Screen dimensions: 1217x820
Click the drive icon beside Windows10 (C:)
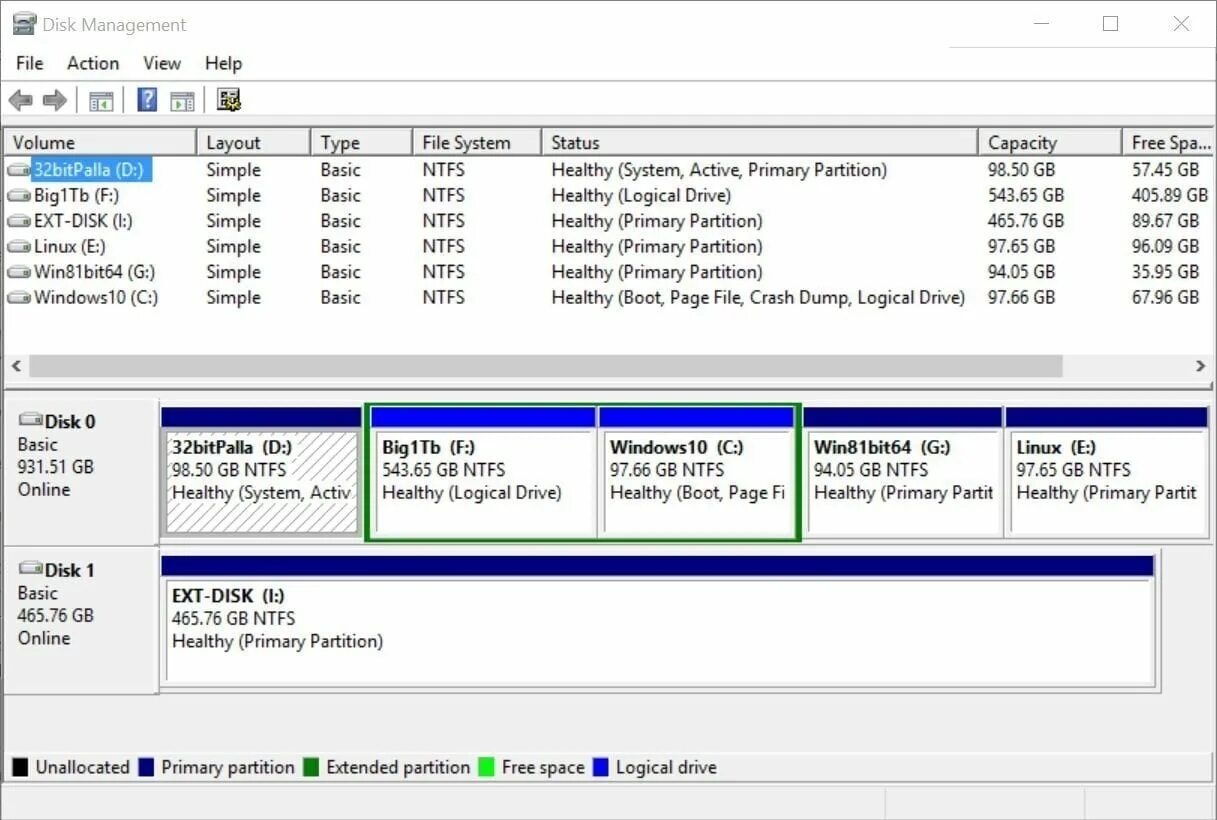(19, 297)
